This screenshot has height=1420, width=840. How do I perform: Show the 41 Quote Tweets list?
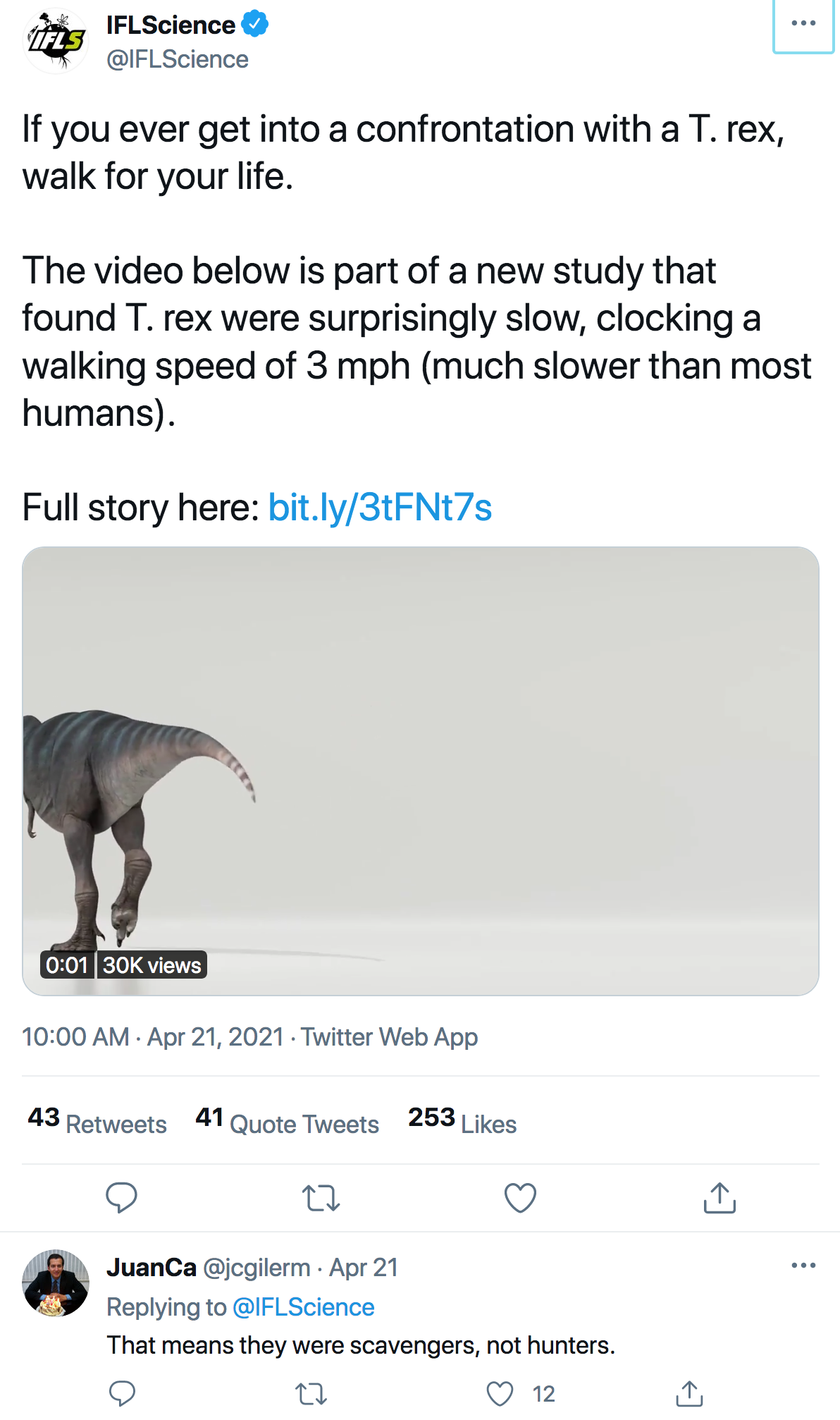point(287,1121)
